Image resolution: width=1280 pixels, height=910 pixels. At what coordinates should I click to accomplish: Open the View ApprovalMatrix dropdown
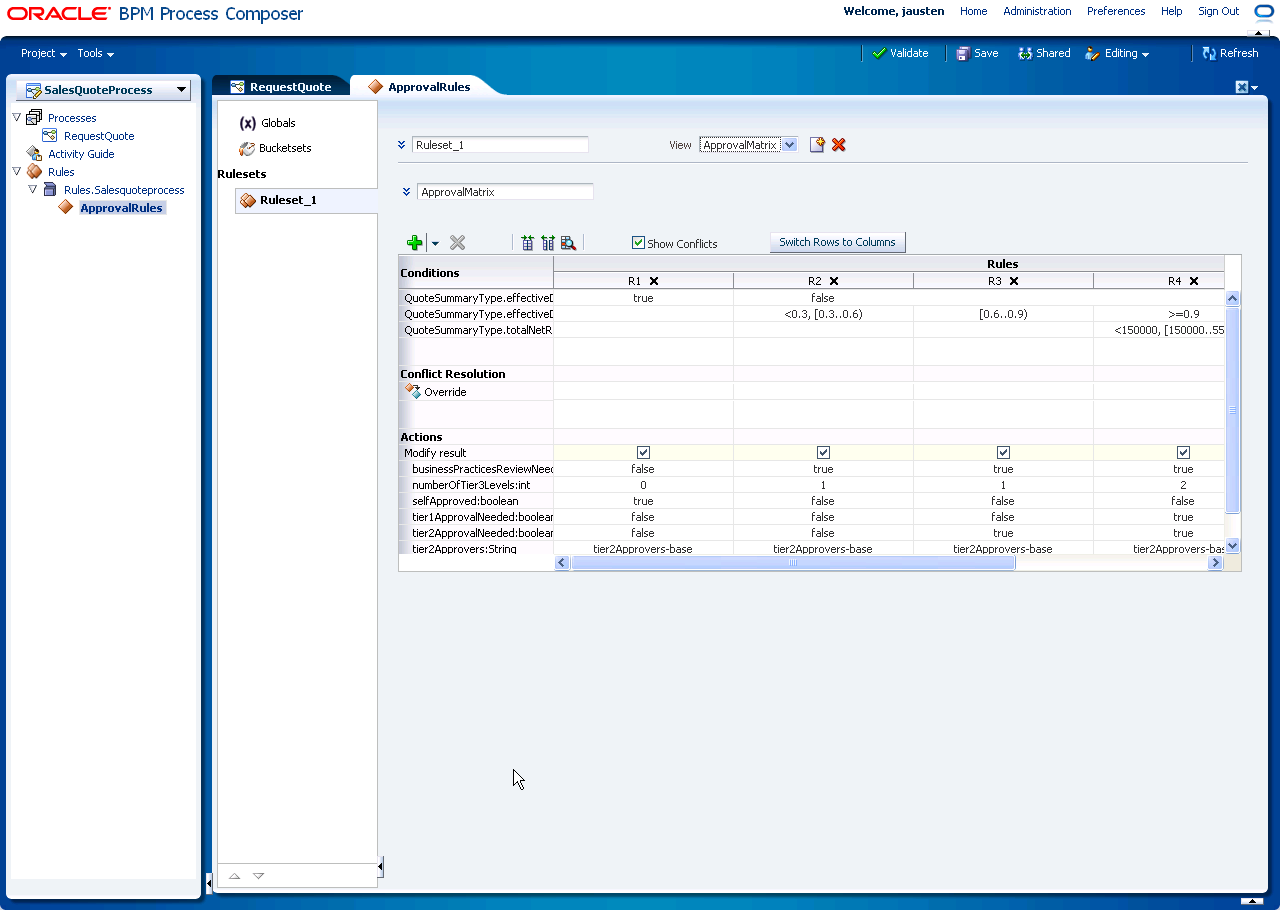pyautogui.click(x=789, y=145)
